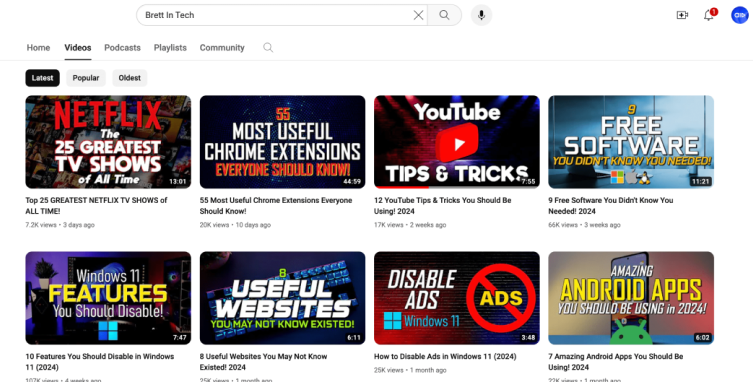The width and height of the screenshot is (753, 382).
Task: Open the Playlists tab
Action: (x=170, y=48)
